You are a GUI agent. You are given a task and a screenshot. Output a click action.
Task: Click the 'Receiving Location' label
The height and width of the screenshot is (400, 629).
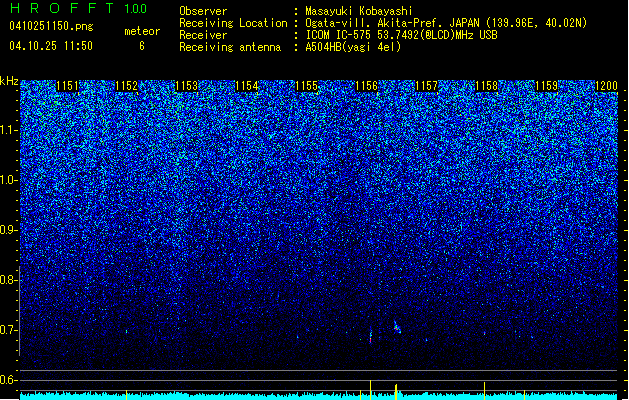(233, 23)
